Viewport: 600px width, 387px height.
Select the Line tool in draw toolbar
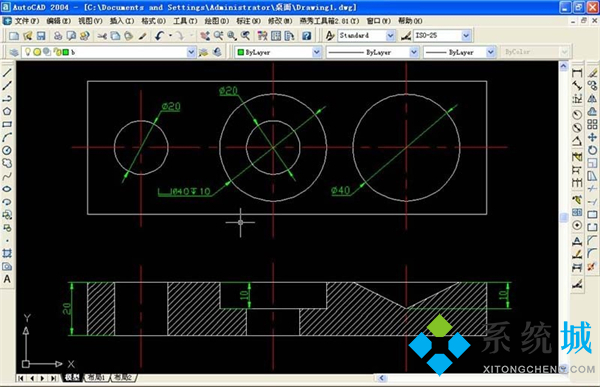[x=7, y=72]
